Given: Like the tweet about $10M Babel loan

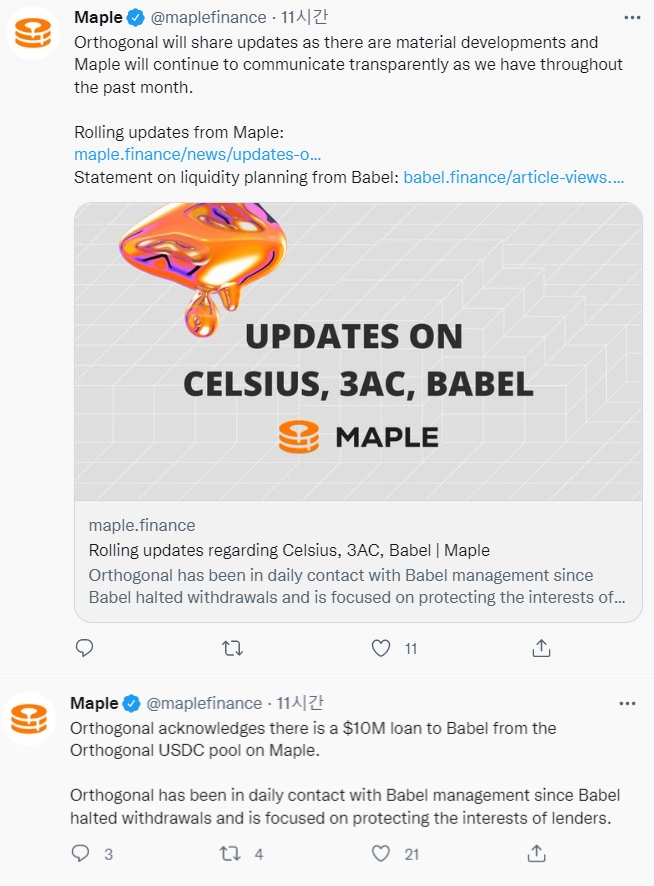Looking at the screenshot, I should tap(380, 853).
